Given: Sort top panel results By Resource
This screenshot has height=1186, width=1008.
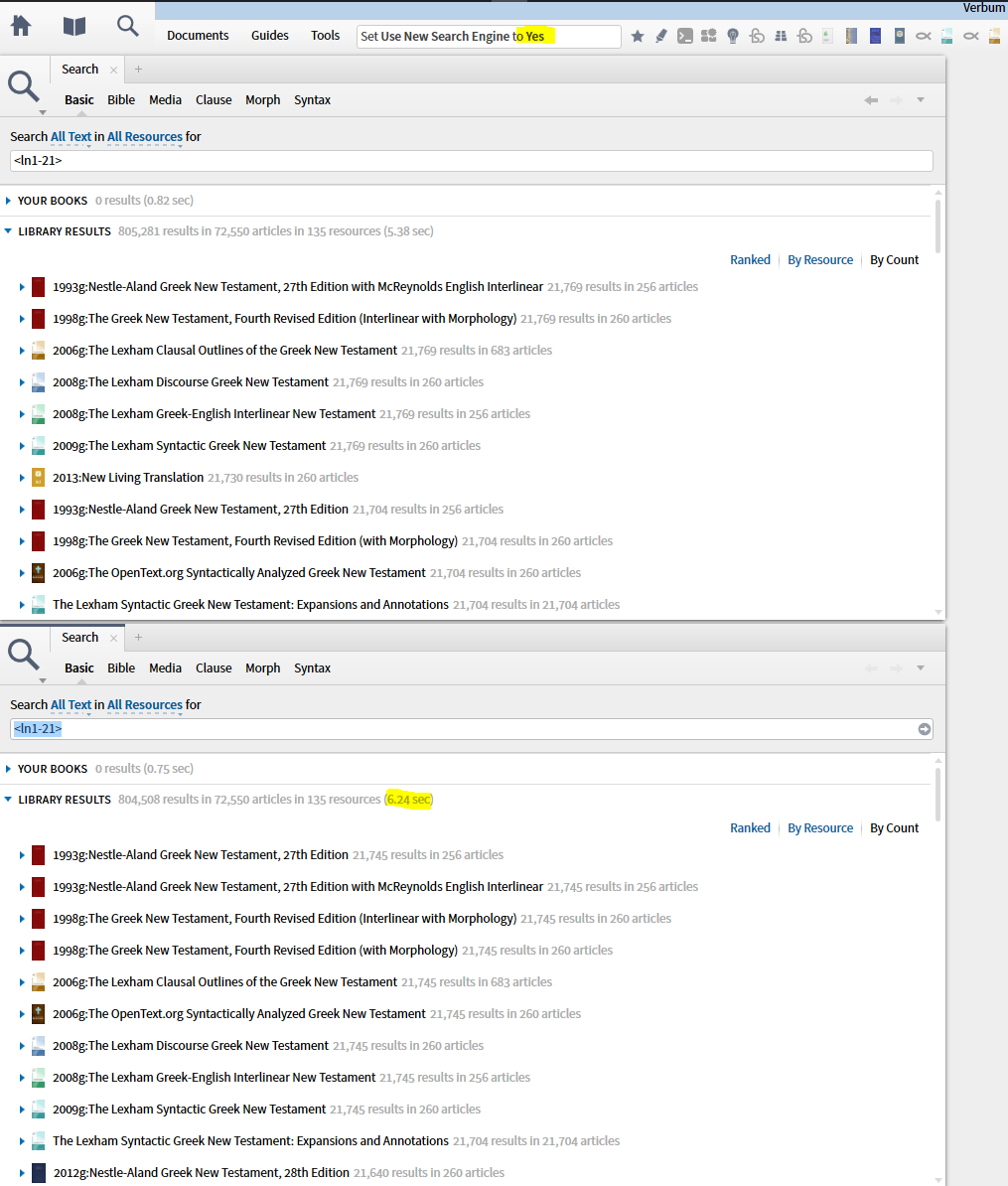Looking at the screenshot, I should (x=820, y=259).
